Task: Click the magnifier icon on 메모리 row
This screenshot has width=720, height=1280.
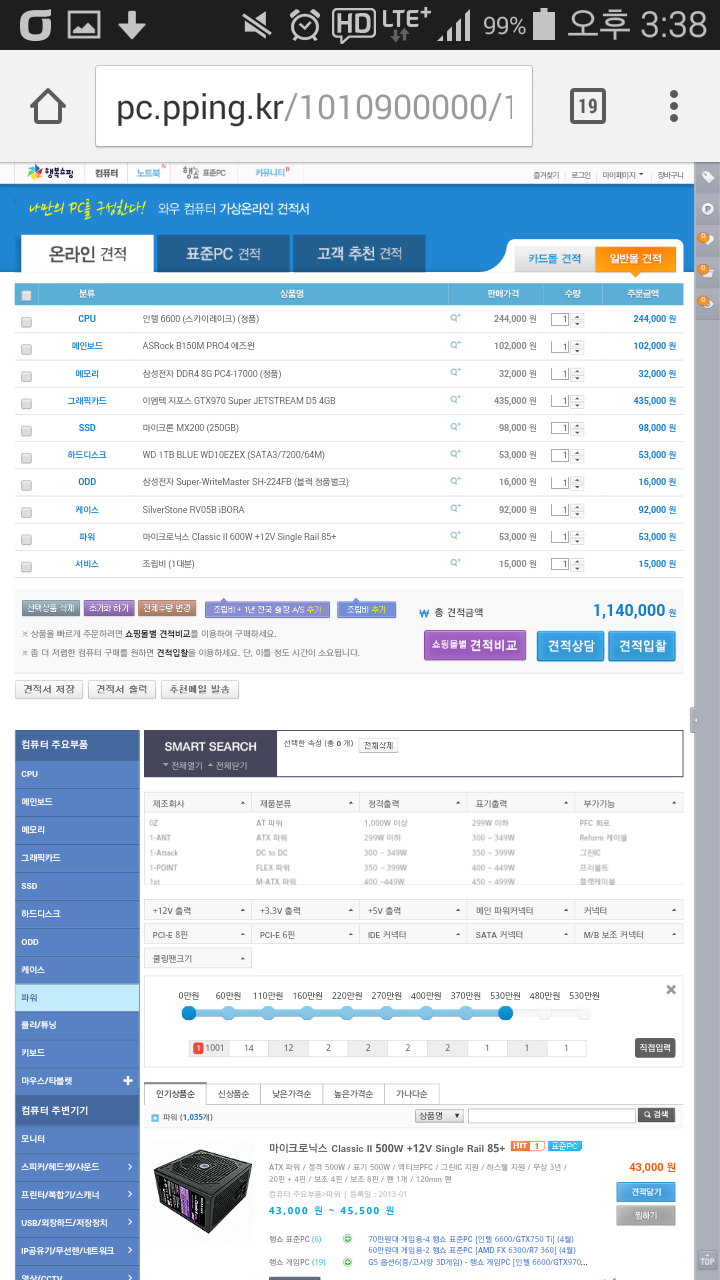Action: [456, 372]
